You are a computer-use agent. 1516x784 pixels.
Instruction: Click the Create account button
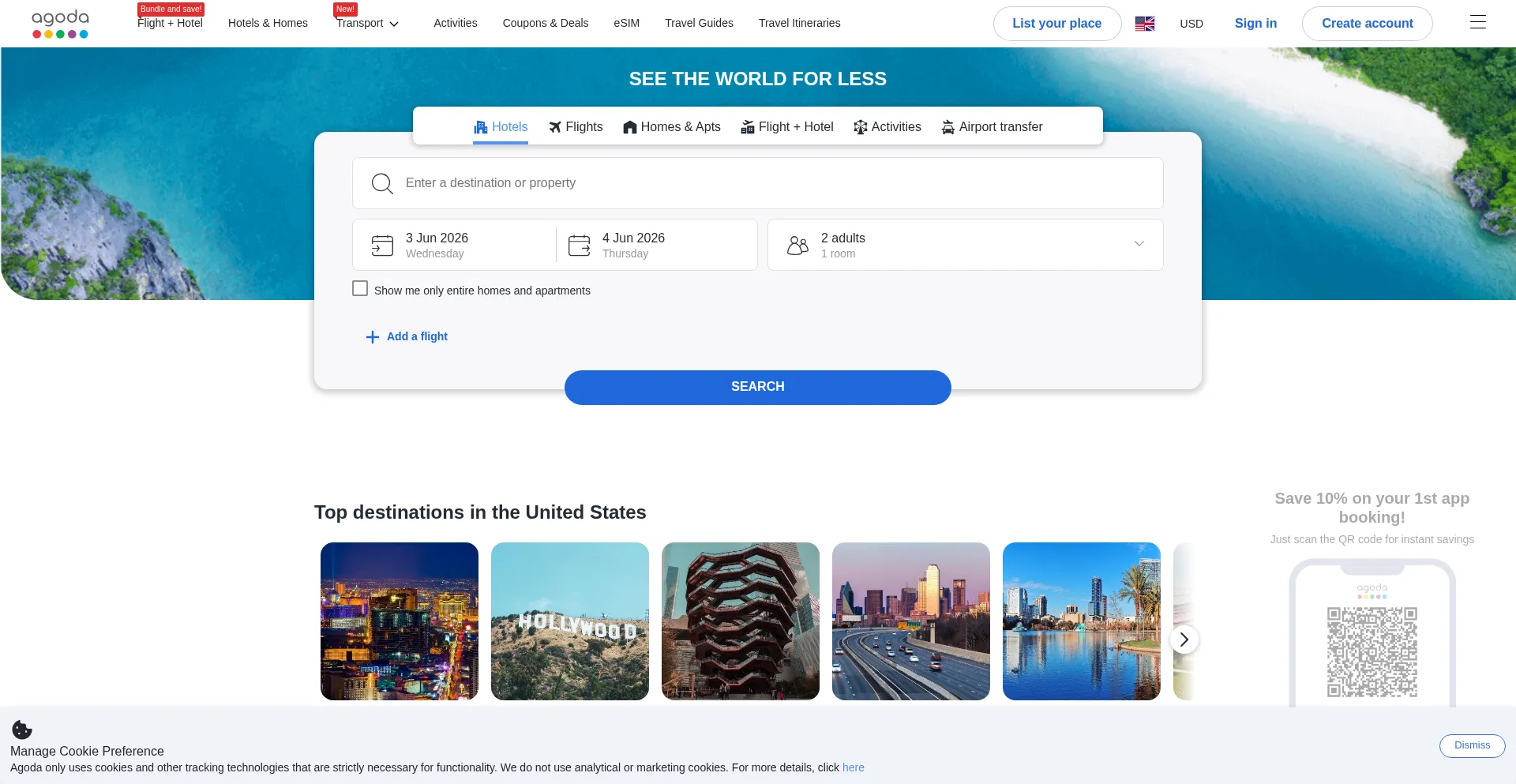(1368, 24)
